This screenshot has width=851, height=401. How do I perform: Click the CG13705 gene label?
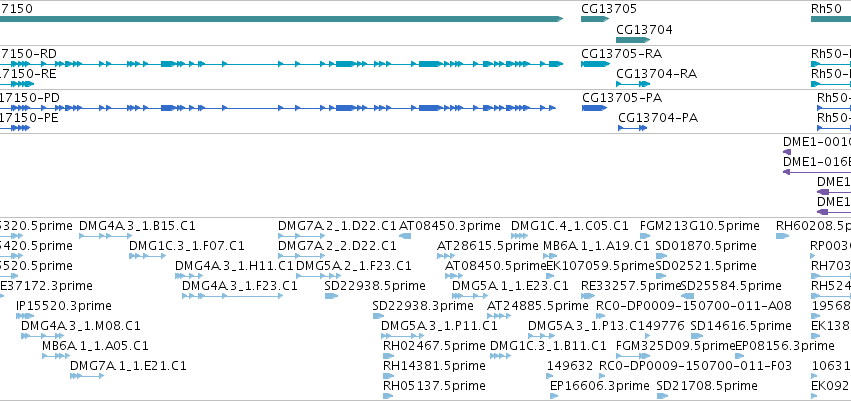(609, 9)
